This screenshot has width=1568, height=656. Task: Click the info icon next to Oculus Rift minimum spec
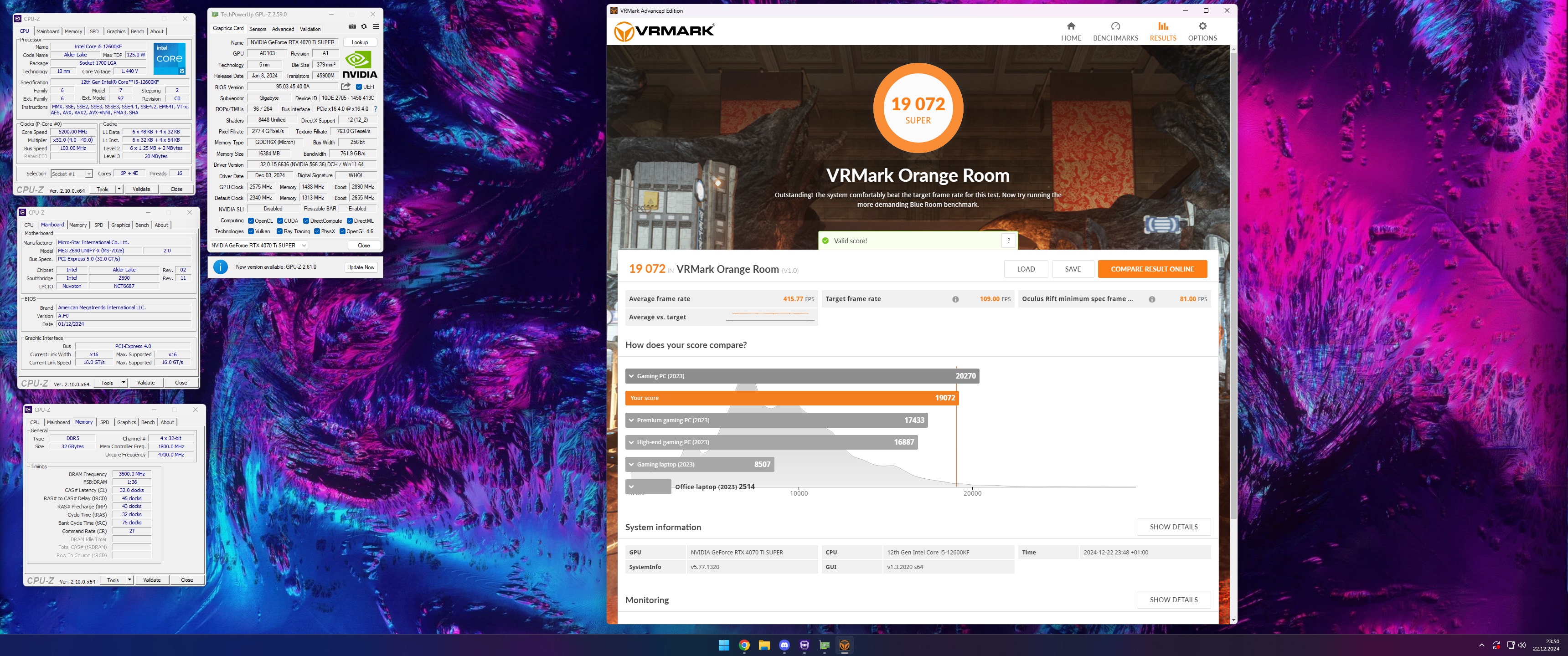(1152, 299)
